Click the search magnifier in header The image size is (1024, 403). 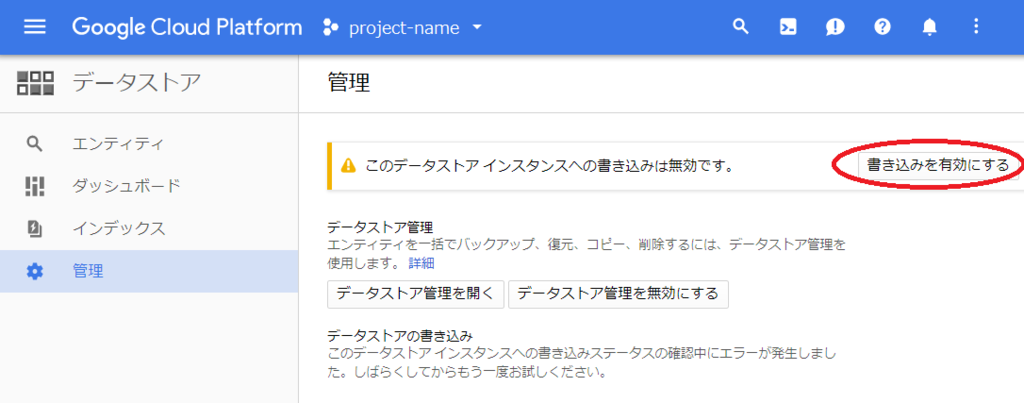740,27
